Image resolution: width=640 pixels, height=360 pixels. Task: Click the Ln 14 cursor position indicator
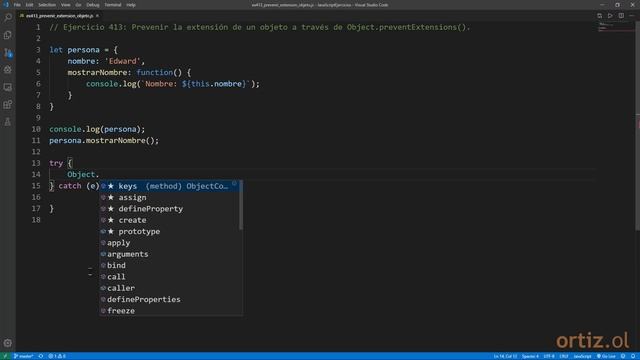pyautogui.click(x=505, y=356)
